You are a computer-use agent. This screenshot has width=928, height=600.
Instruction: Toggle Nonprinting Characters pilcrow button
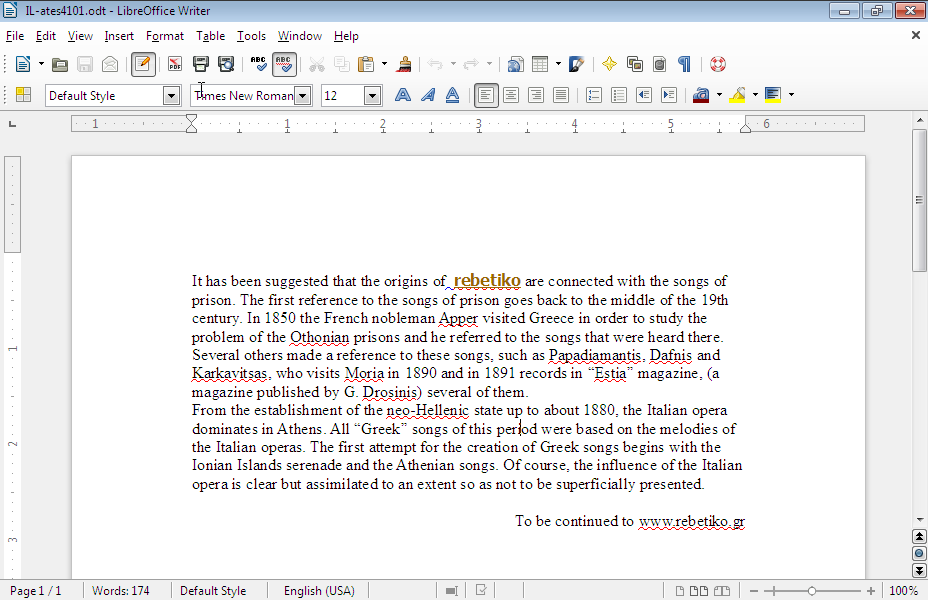click(684, 64)
